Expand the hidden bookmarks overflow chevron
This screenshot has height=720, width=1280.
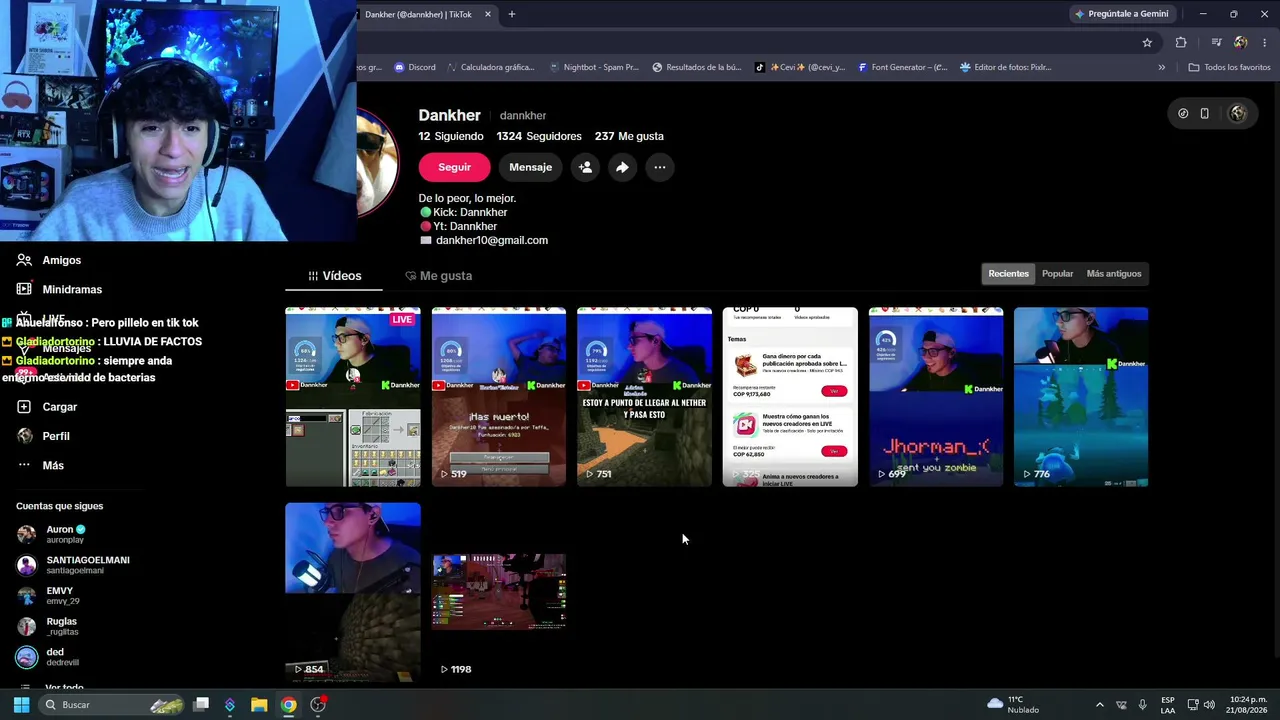point(1161,67)
